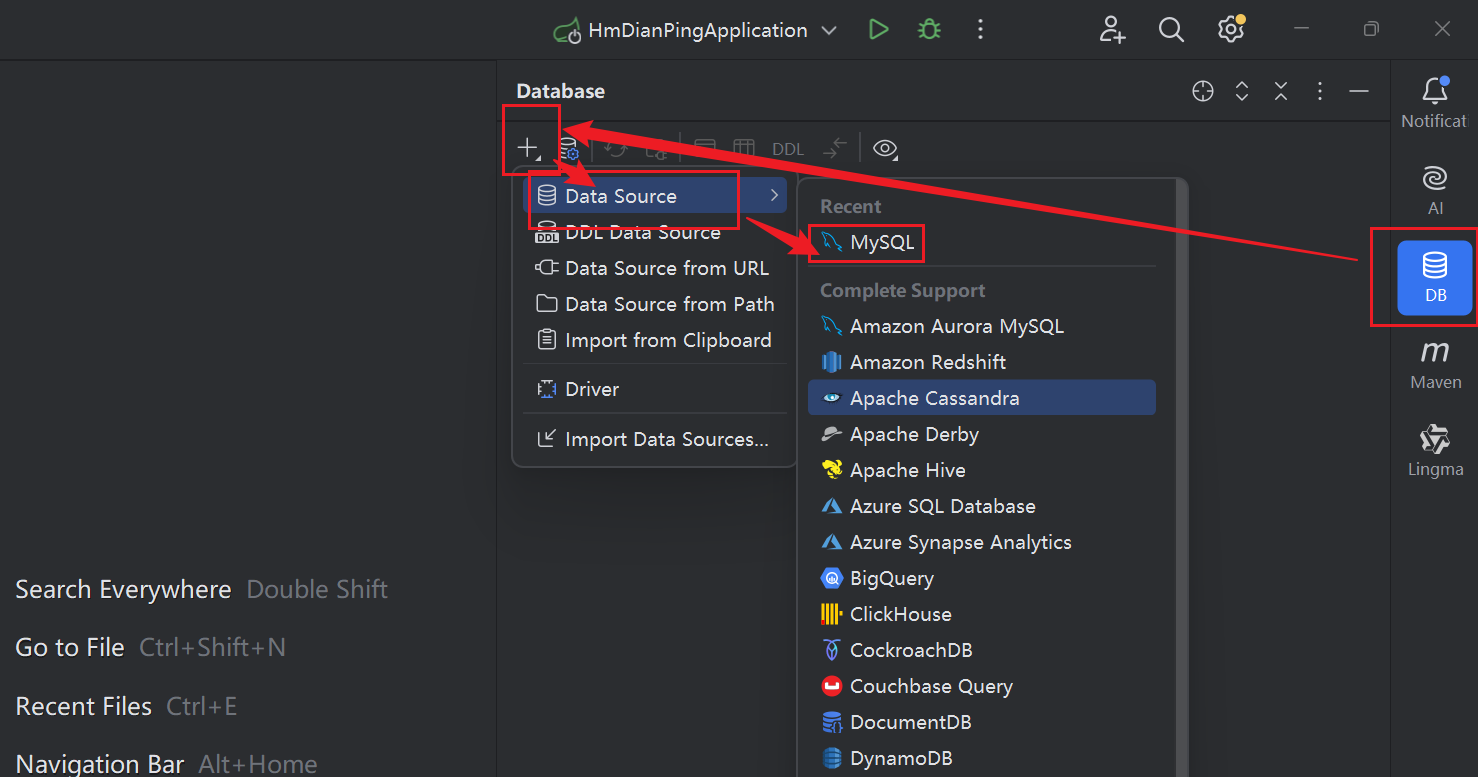1478x777 pixels.
Task: Open Data Source Properties icon
Action: tap(569, 149)
